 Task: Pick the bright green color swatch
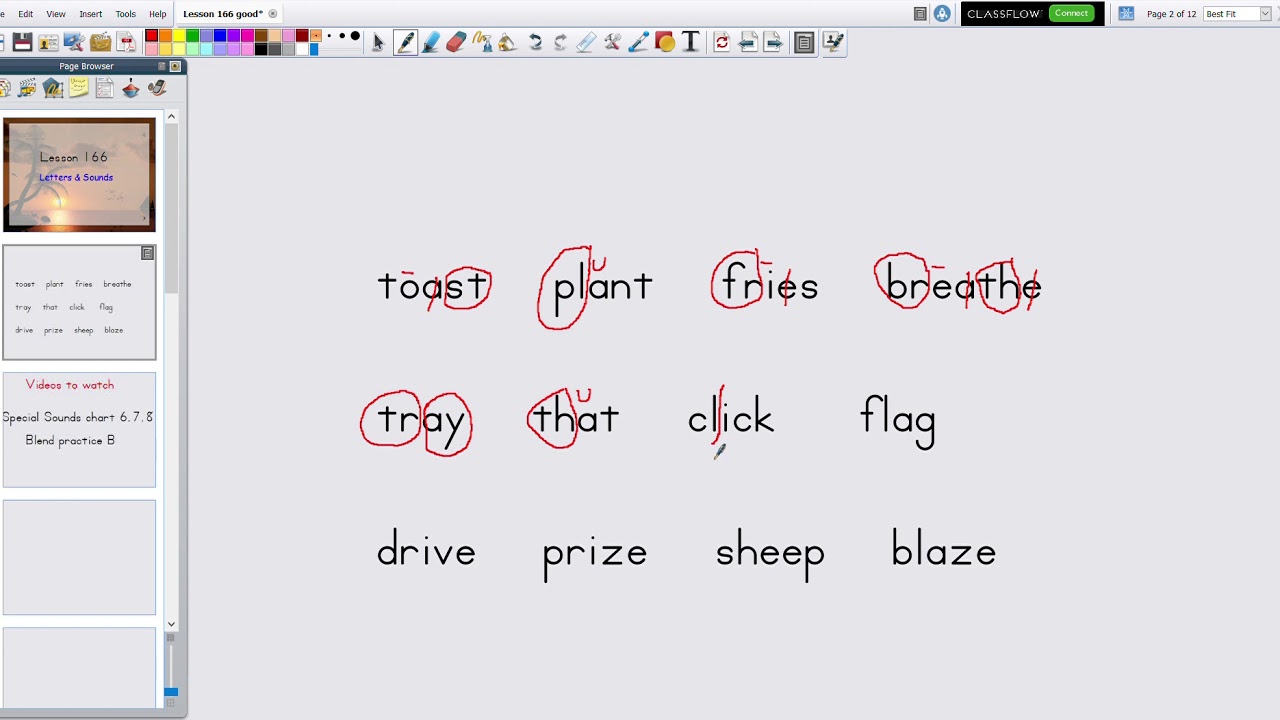point(192,36)
